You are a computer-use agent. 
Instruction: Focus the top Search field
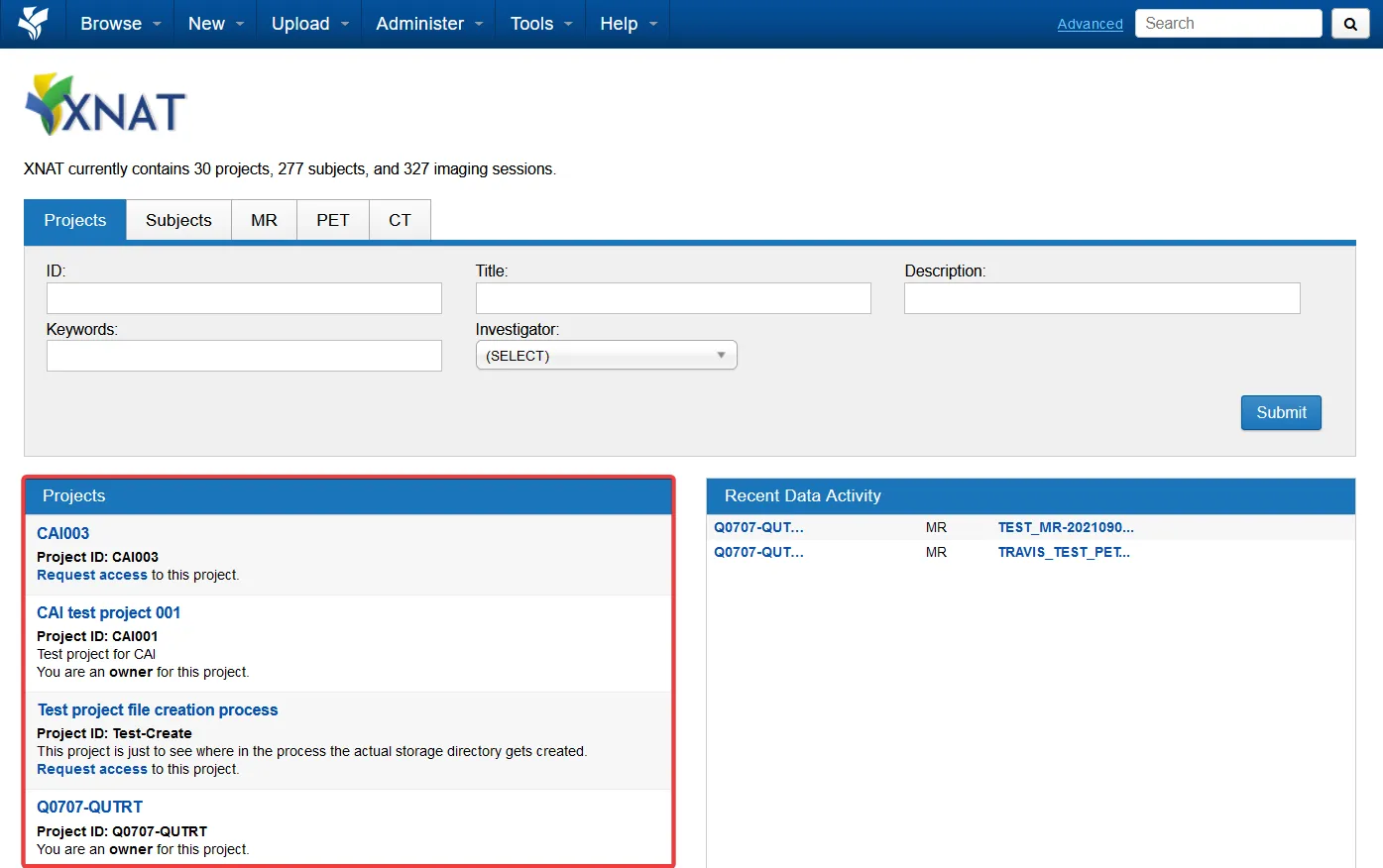pyautogui.click(x=1228, y=24)
